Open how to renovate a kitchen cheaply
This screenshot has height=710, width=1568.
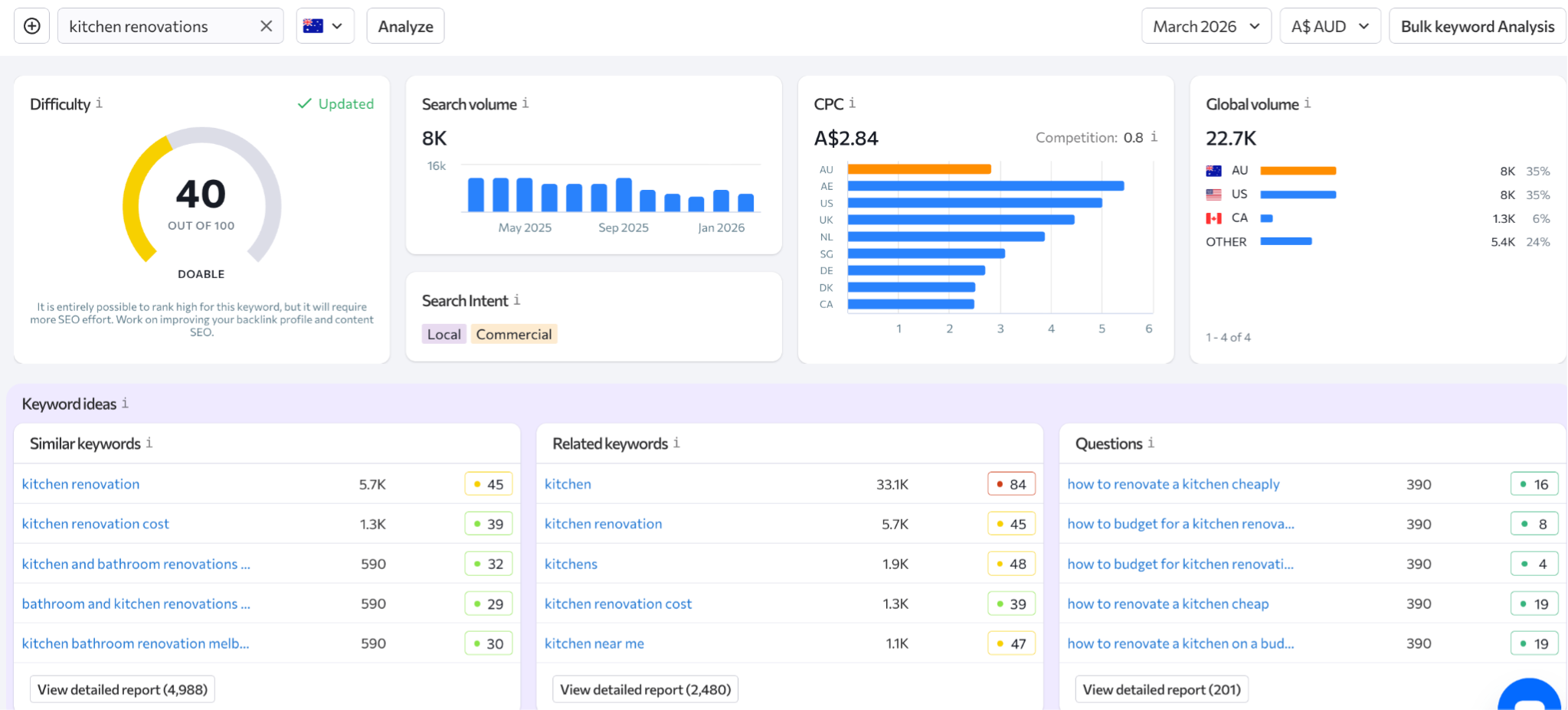(1174, 484)
